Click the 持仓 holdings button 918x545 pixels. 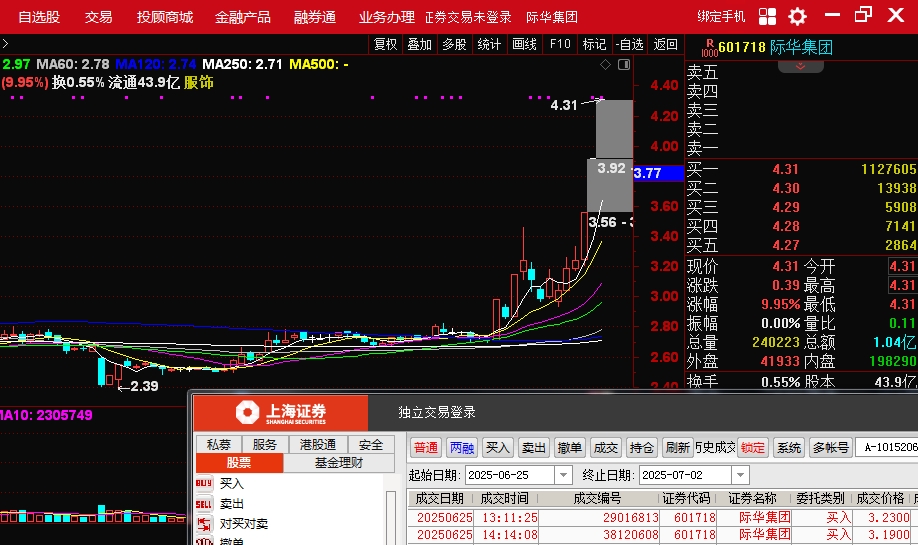click(642, 447)
